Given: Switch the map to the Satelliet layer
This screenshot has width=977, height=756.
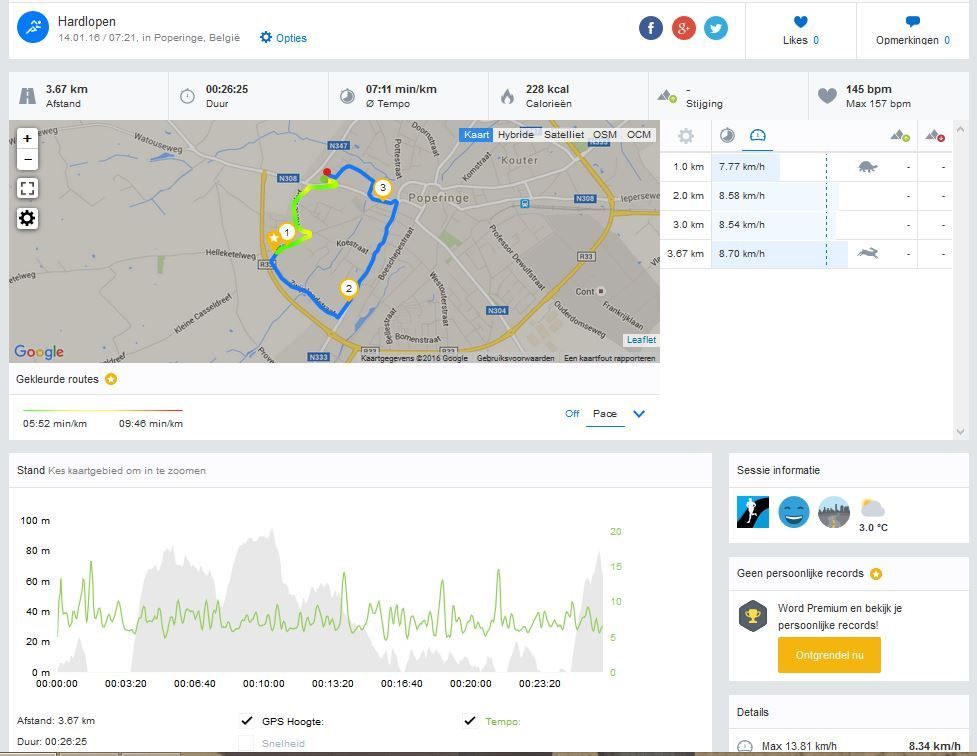Looking at the screenshot, I should click(564, 135).
